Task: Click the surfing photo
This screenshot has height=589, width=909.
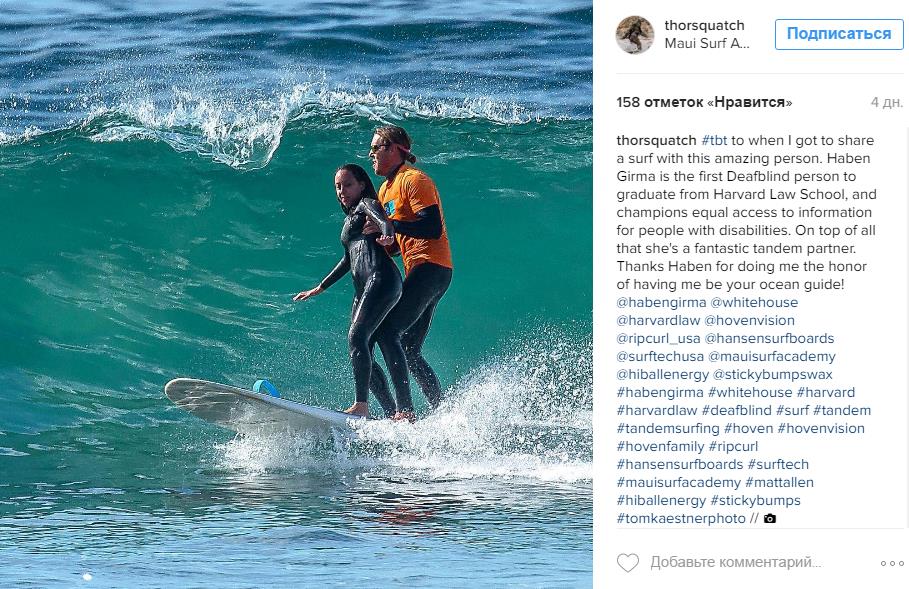Action: (x=296, y=294)
